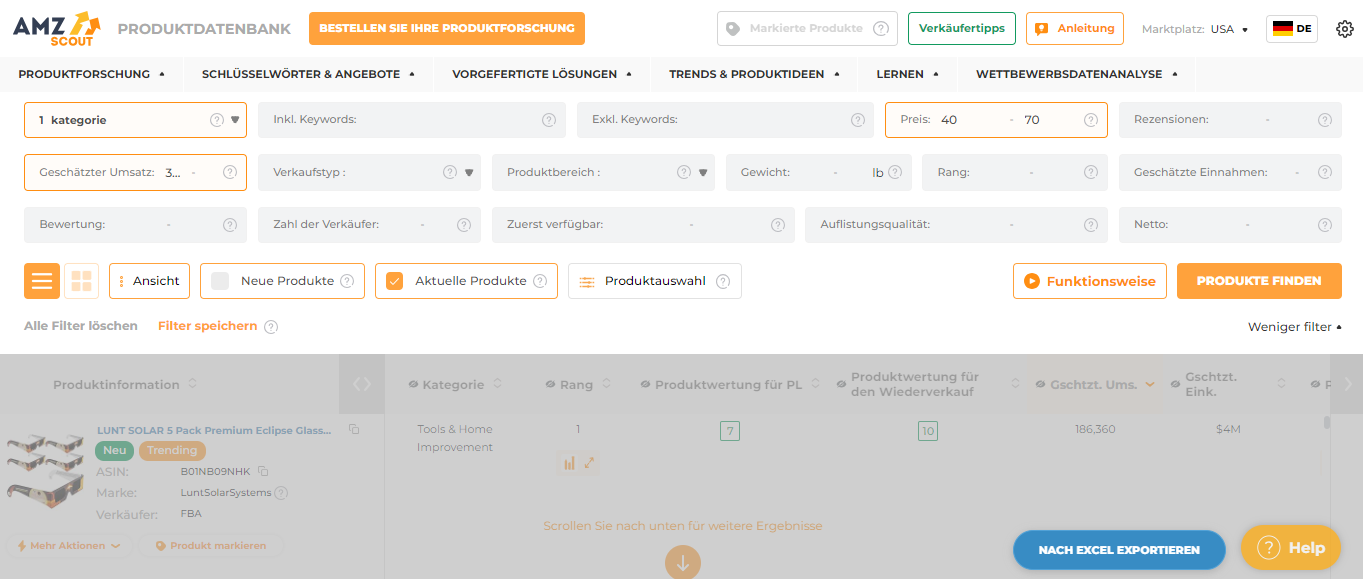Click the PRODUKTE FINDEN button
This screenshot has width=1363, height=579.
point(1258,281)
